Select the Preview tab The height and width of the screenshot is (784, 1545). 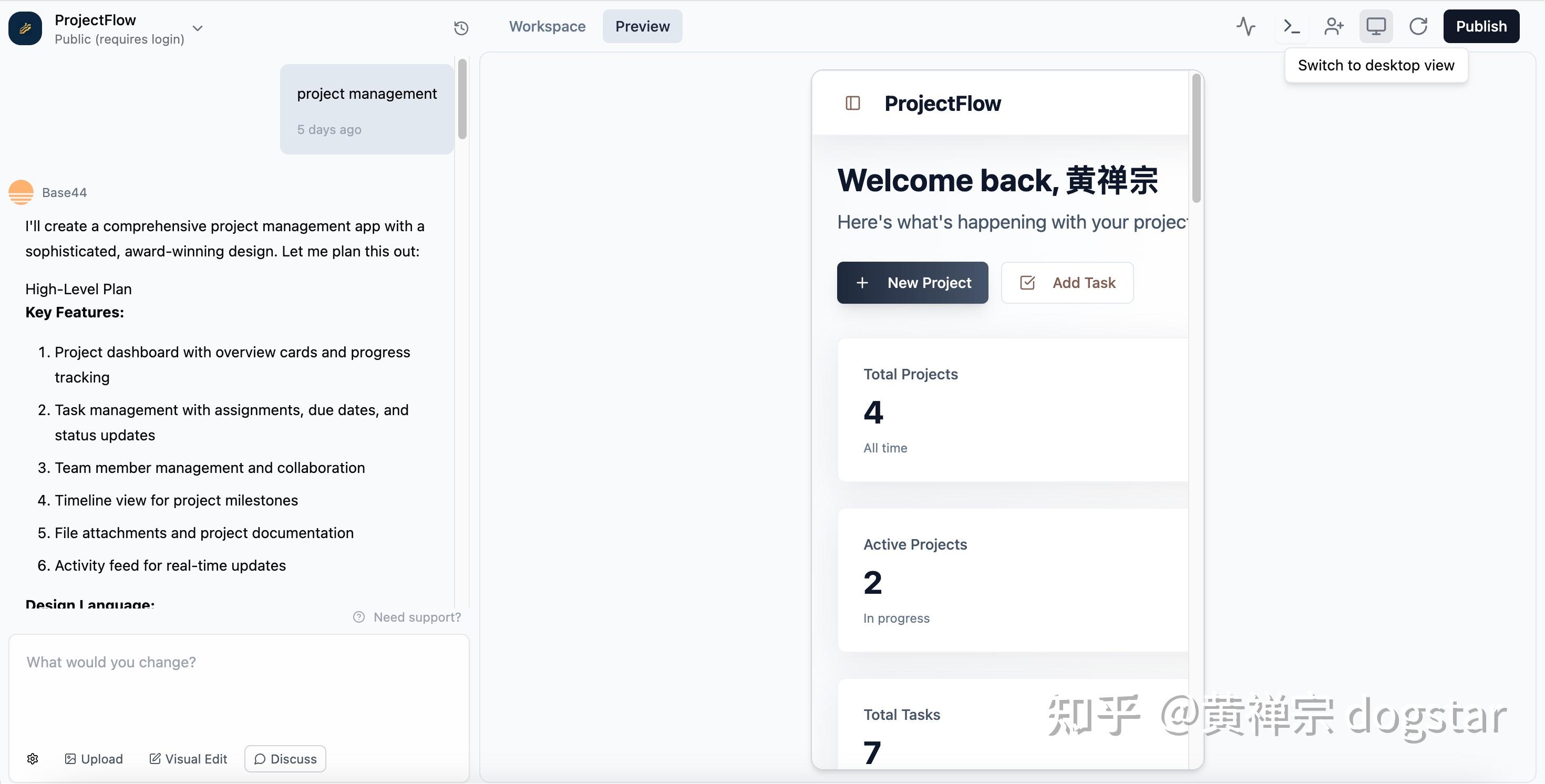click(642, 26)
